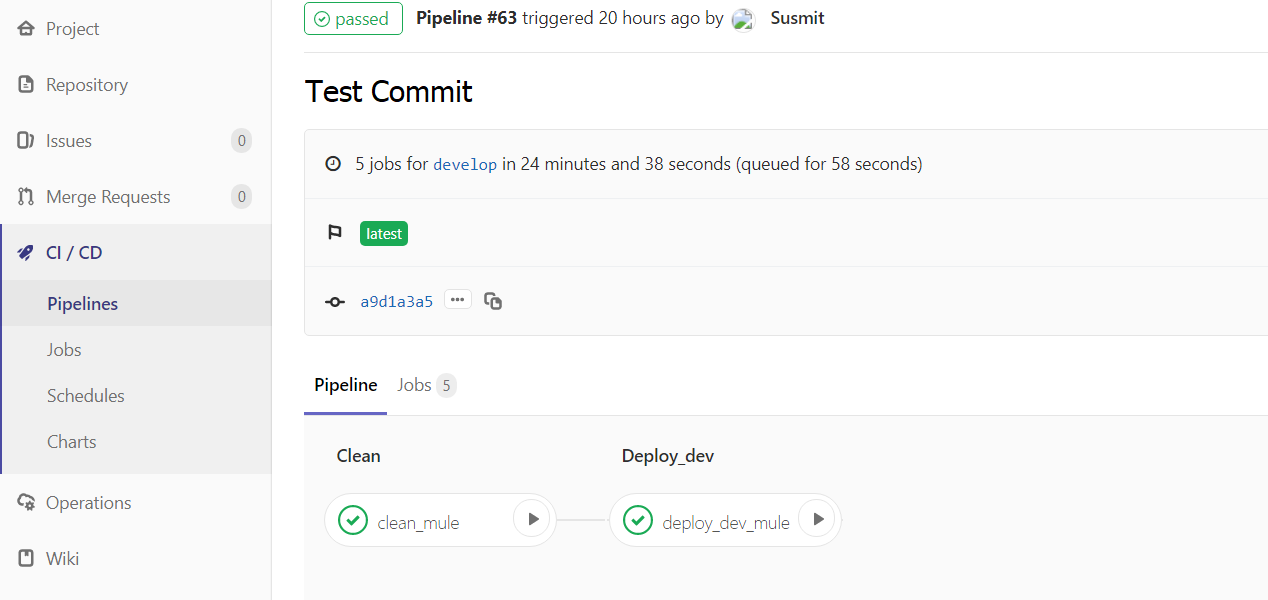Open the Project sidebar section
This screenshot has width=1268, height=600.
(72, 29)
